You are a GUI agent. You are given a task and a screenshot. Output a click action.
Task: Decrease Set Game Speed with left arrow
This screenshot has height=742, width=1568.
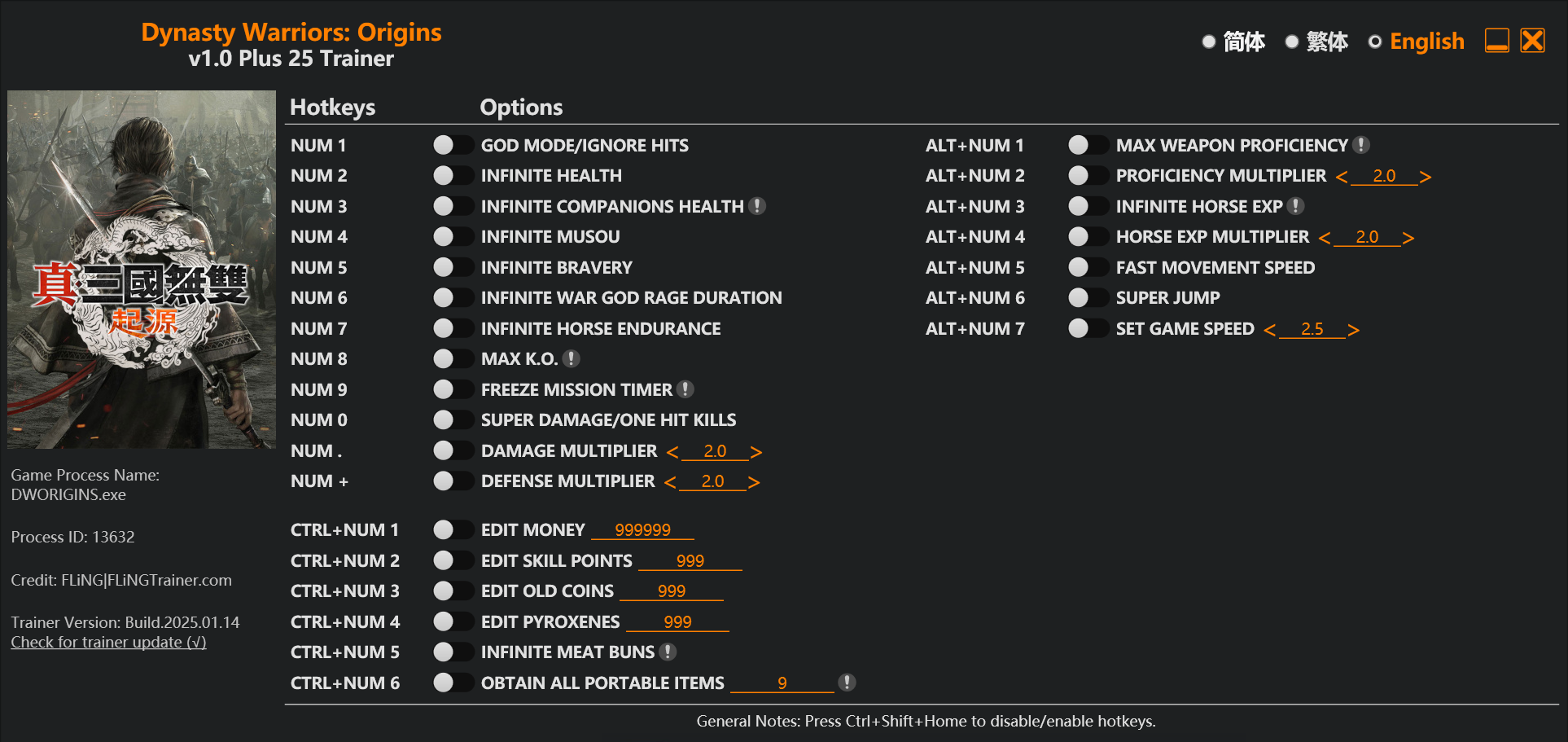(x=1269, y=330)
